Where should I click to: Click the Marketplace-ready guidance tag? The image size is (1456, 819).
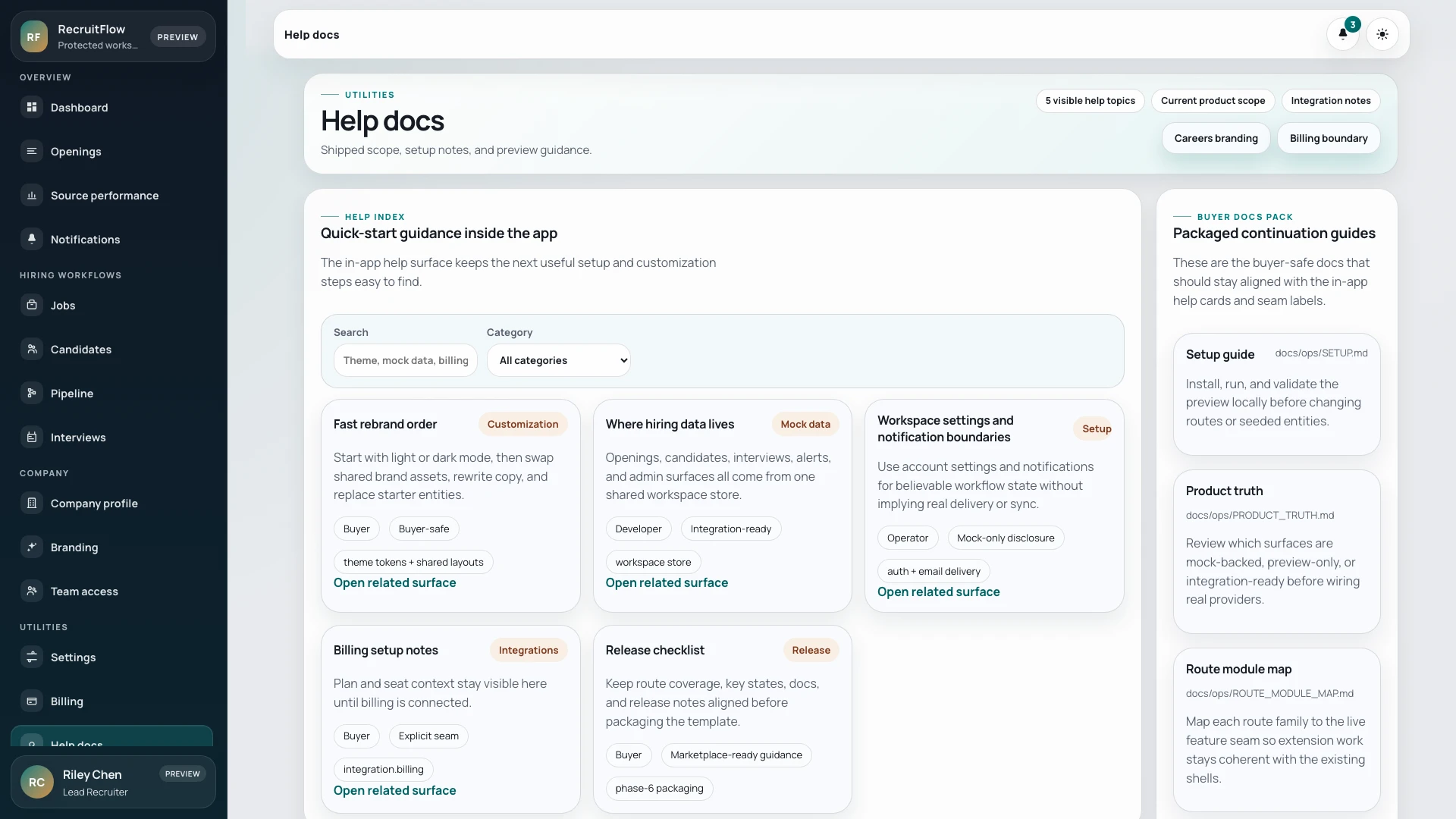point(736,755)
